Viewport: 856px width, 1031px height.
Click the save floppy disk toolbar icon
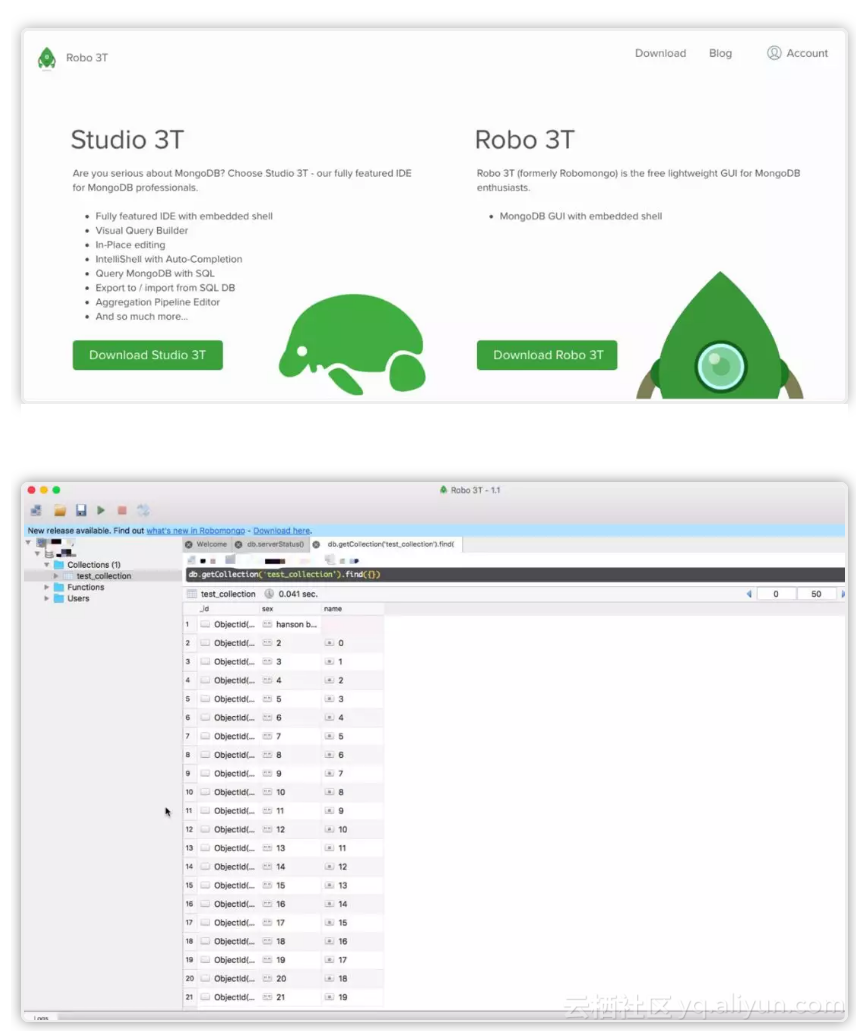pos(81,510)
